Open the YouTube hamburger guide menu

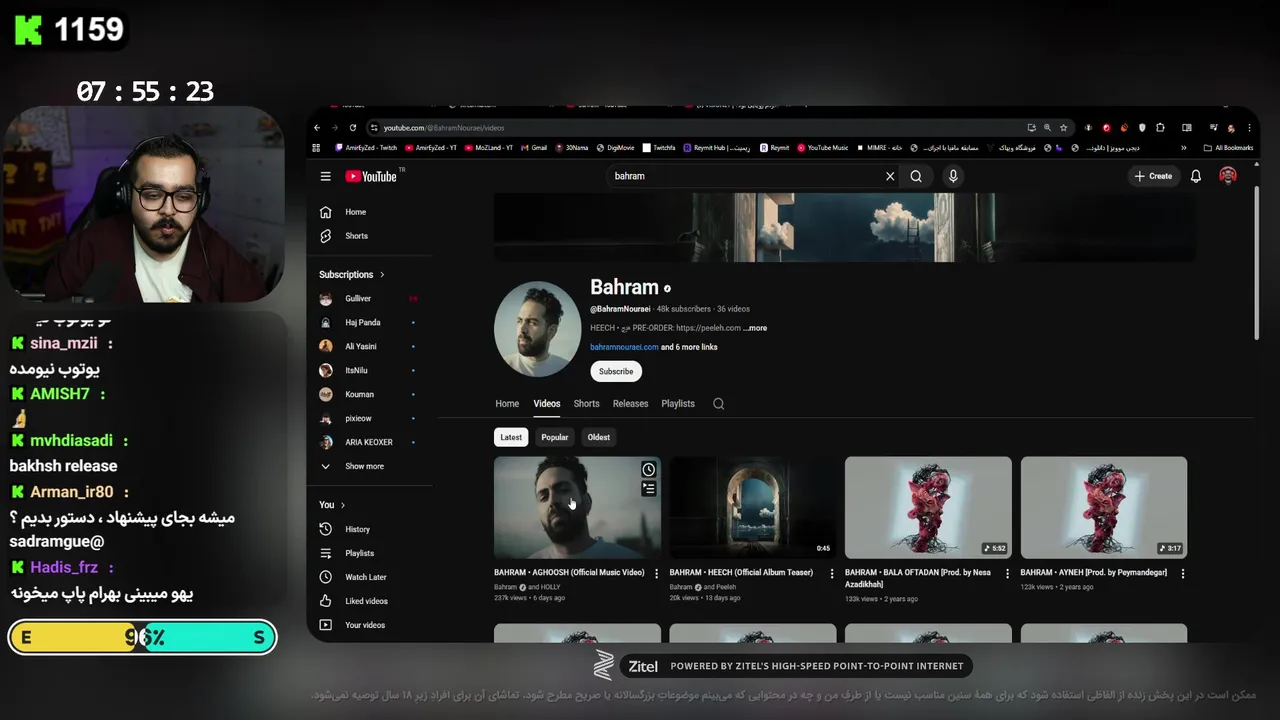[325, 176]
